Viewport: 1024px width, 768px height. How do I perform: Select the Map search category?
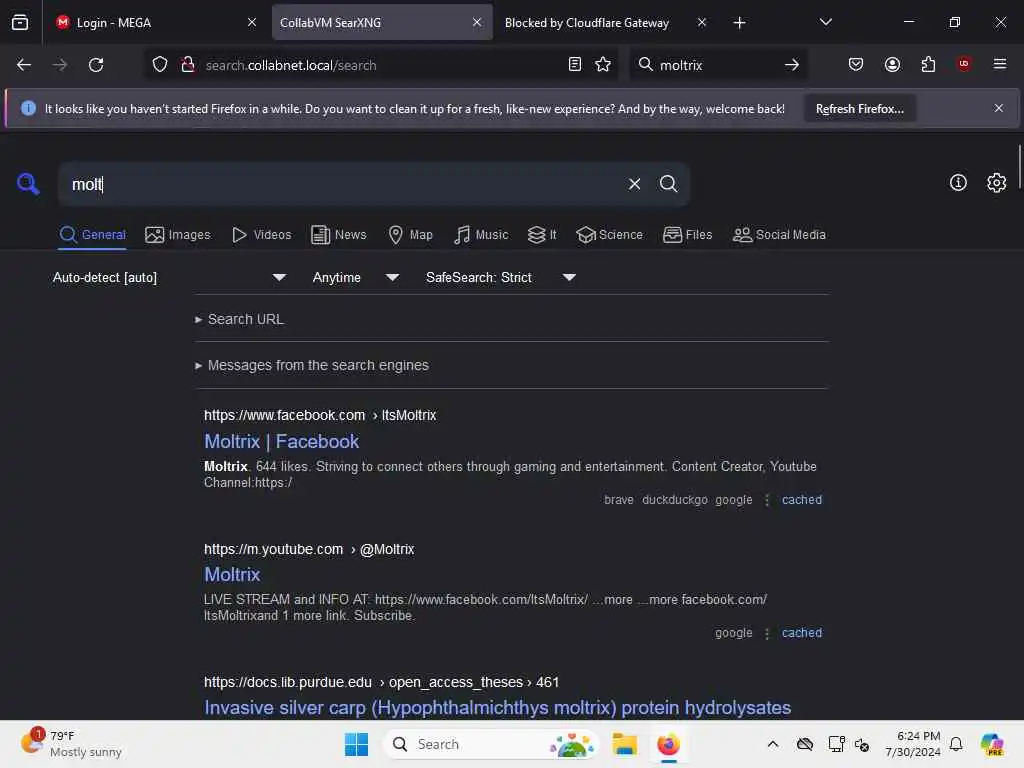[410, 234]
